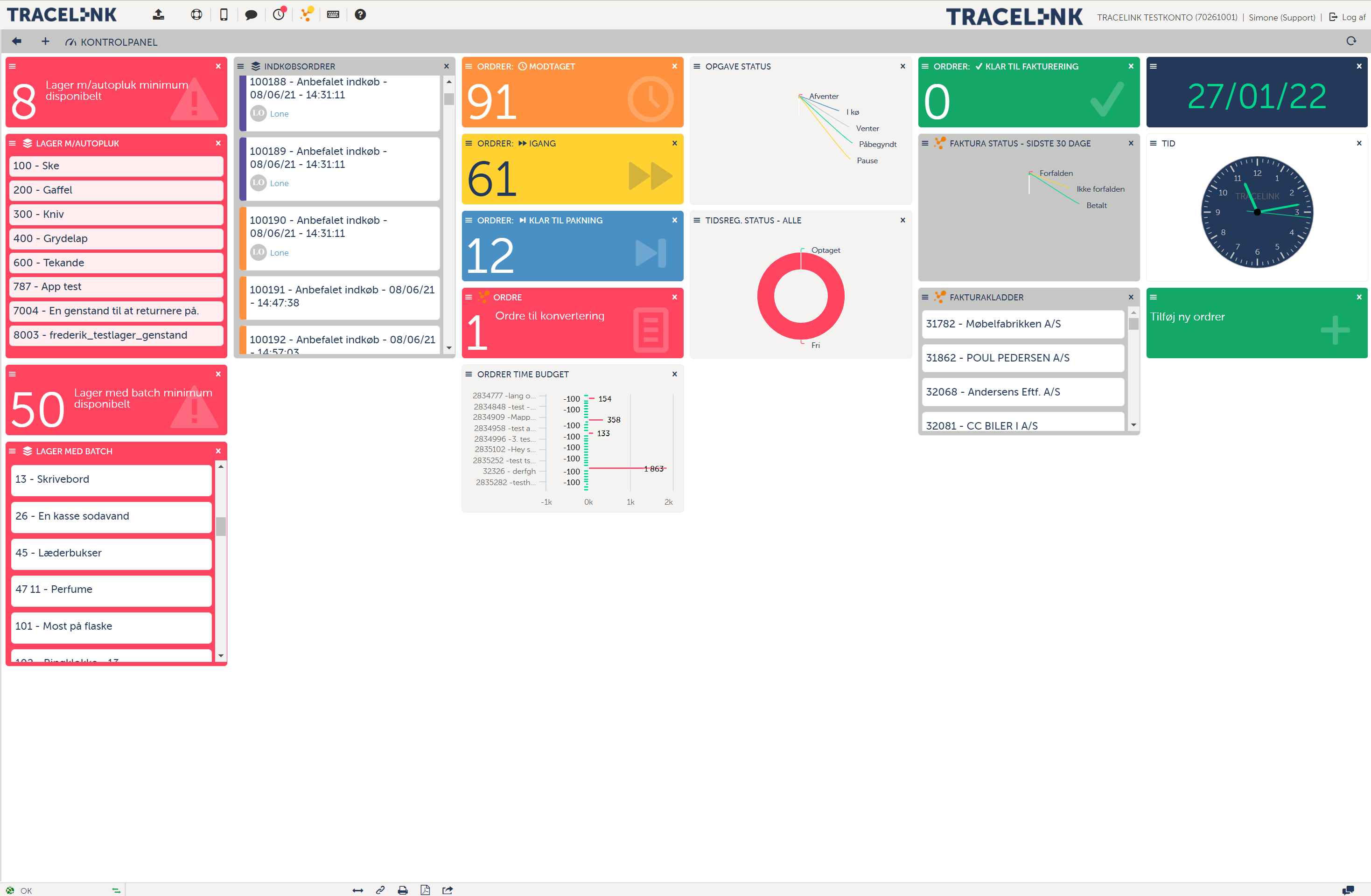Select the Kontrolpanel tab
The width and height of the screenshot is (1371, 896).
tap(111, 42)
